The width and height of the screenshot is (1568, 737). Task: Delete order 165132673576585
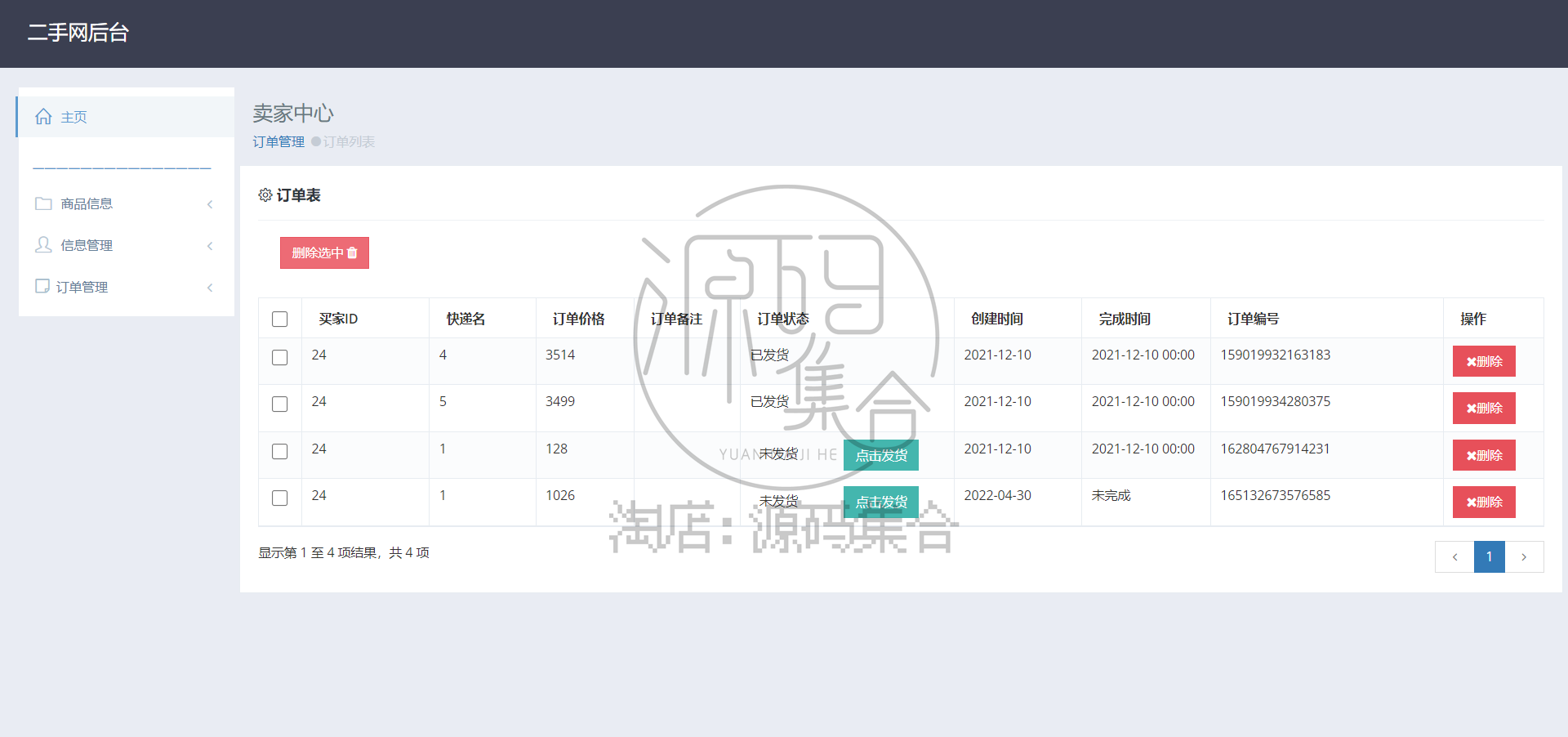[1484, 502]
